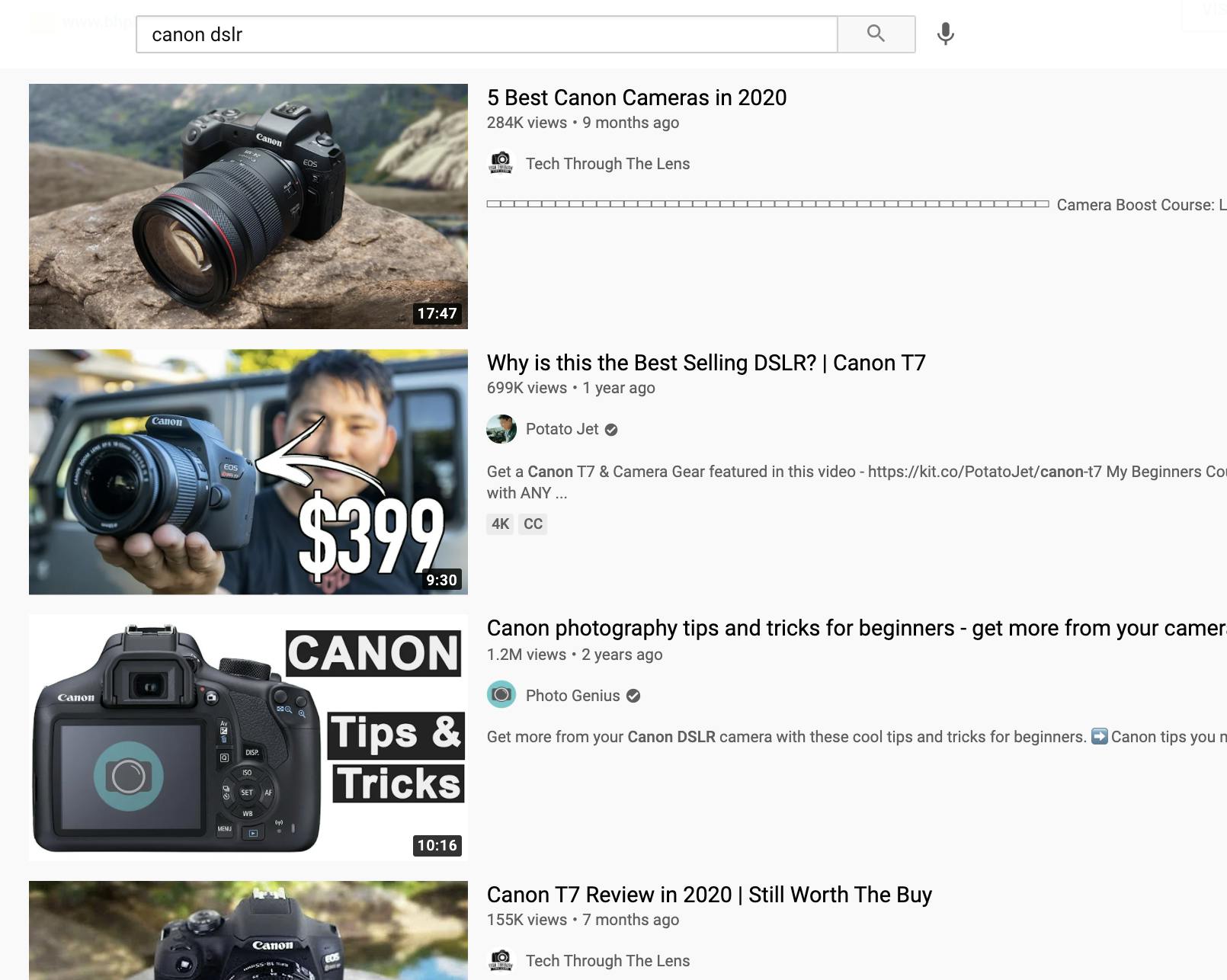Image resolution: width=1227 pixels, height=980 pixels.
Task: Click the CC badge
Action: click(x=533, y=524)
